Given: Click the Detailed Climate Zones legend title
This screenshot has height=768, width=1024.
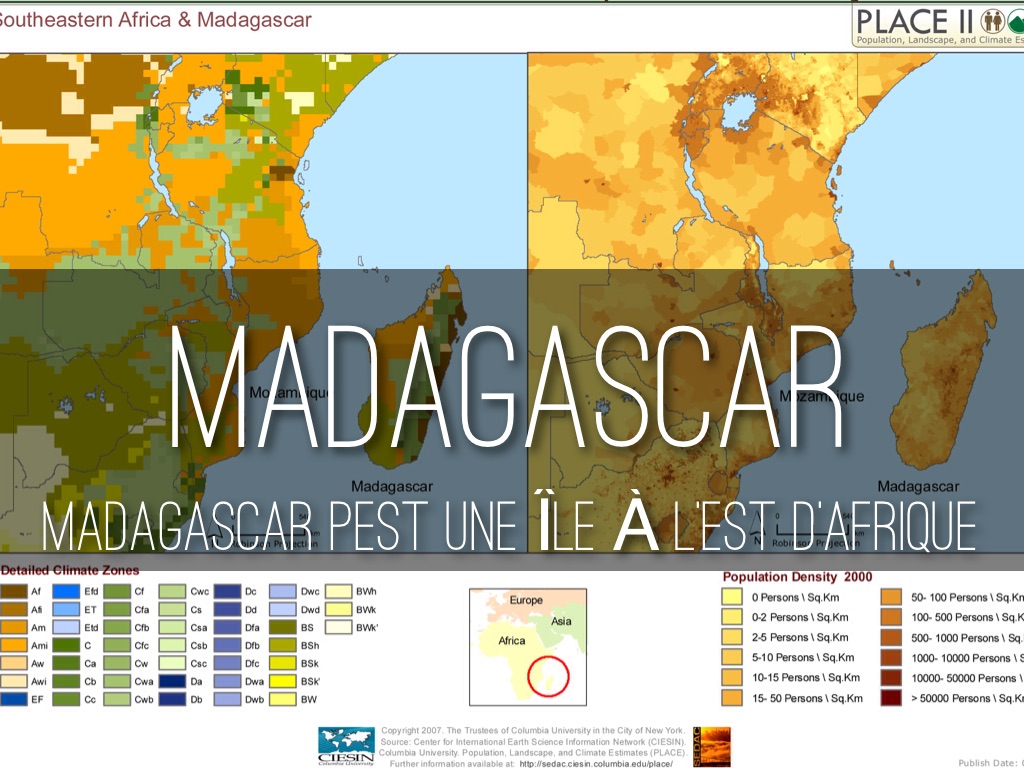Looking at the screenshot, I should (x=70, y=570).
